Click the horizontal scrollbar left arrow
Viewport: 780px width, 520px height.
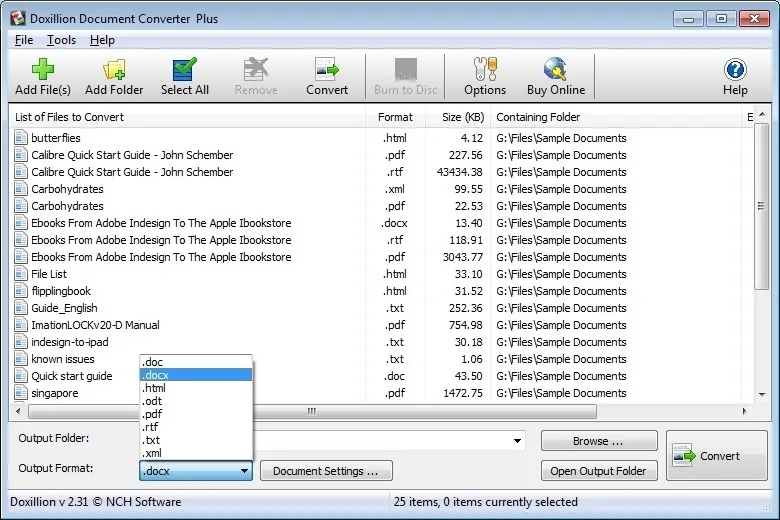point(18,411)
